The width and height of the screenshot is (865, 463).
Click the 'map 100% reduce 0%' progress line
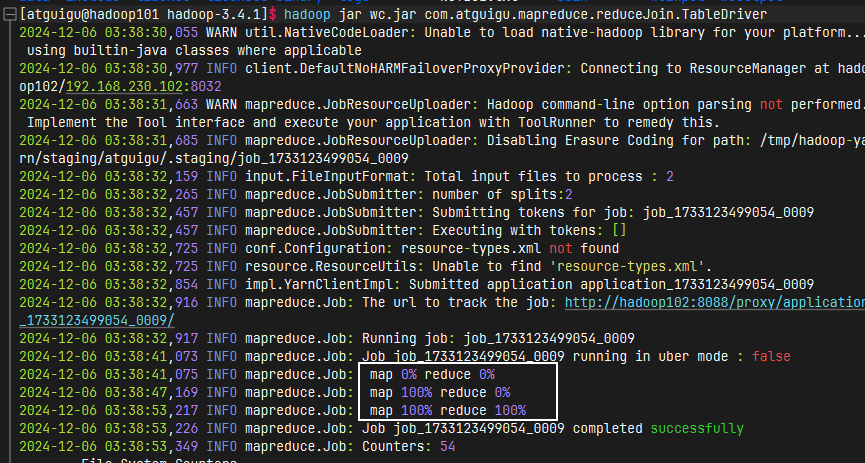[x=440, y=392]
